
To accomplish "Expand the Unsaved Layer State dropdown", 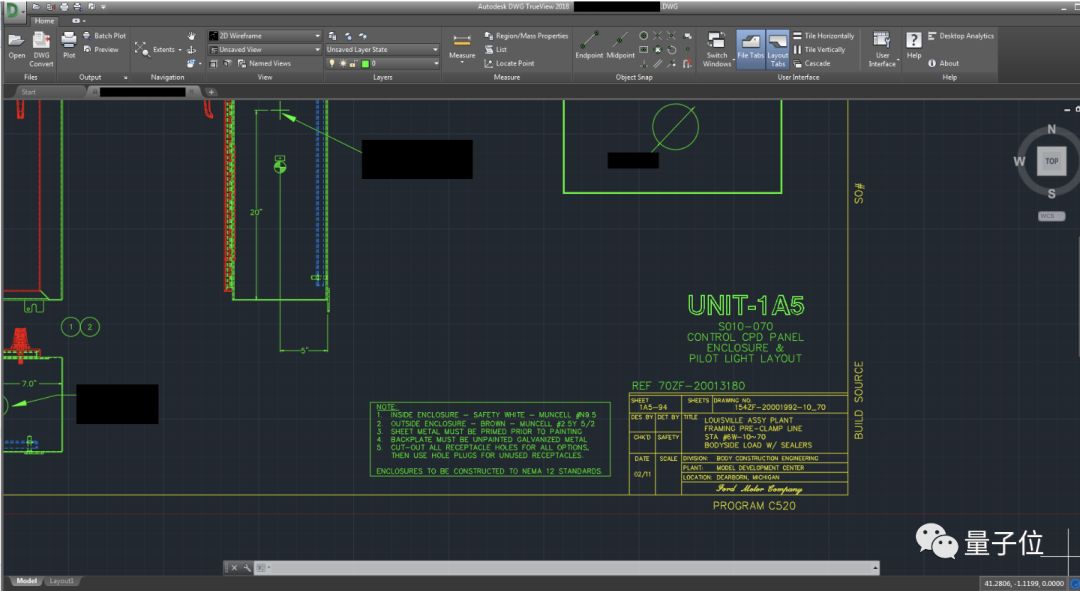I will [x=382, y=49].
